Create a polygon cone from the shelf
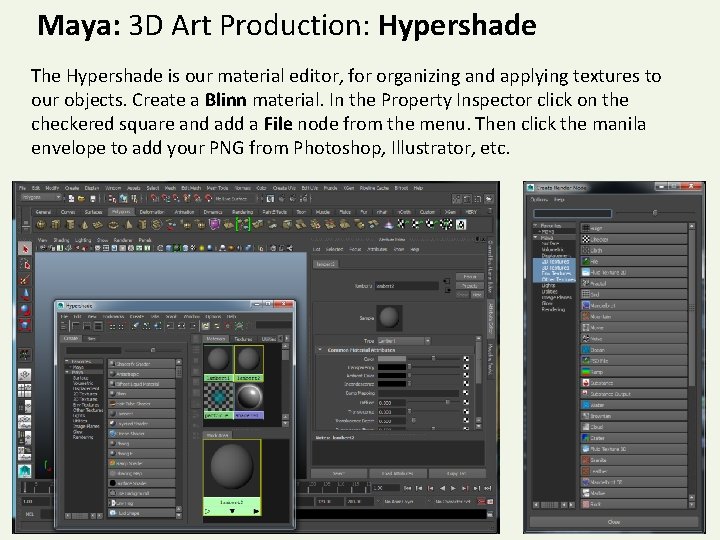This screenshot has height=540, width=720. point(84,225)
